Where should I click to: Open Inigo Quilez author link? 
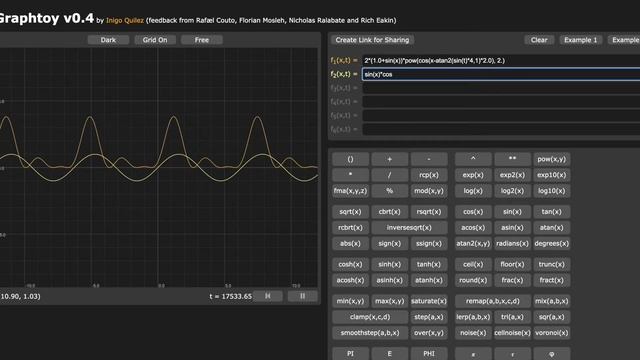tap(125, 20)
